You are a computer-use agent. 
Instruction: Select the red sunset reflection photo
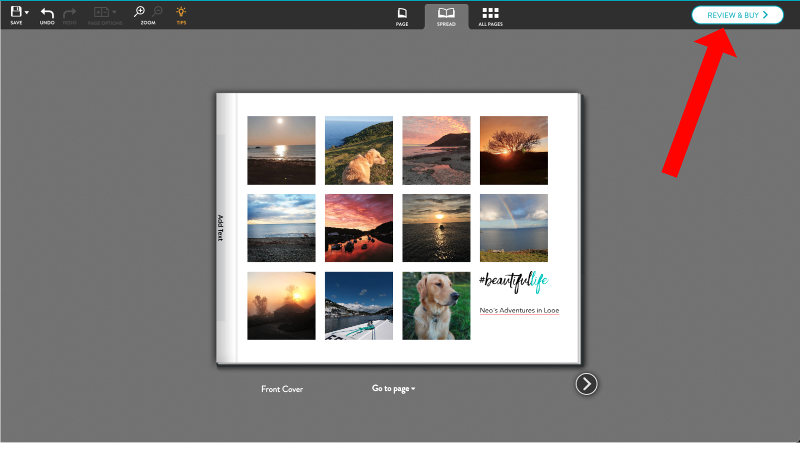[x=358, y=228]
